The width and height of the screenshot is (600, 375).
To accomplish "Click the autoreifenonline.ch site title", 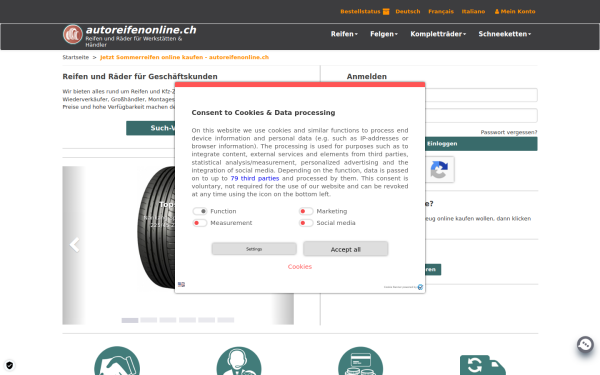I will tap(141, 30).
